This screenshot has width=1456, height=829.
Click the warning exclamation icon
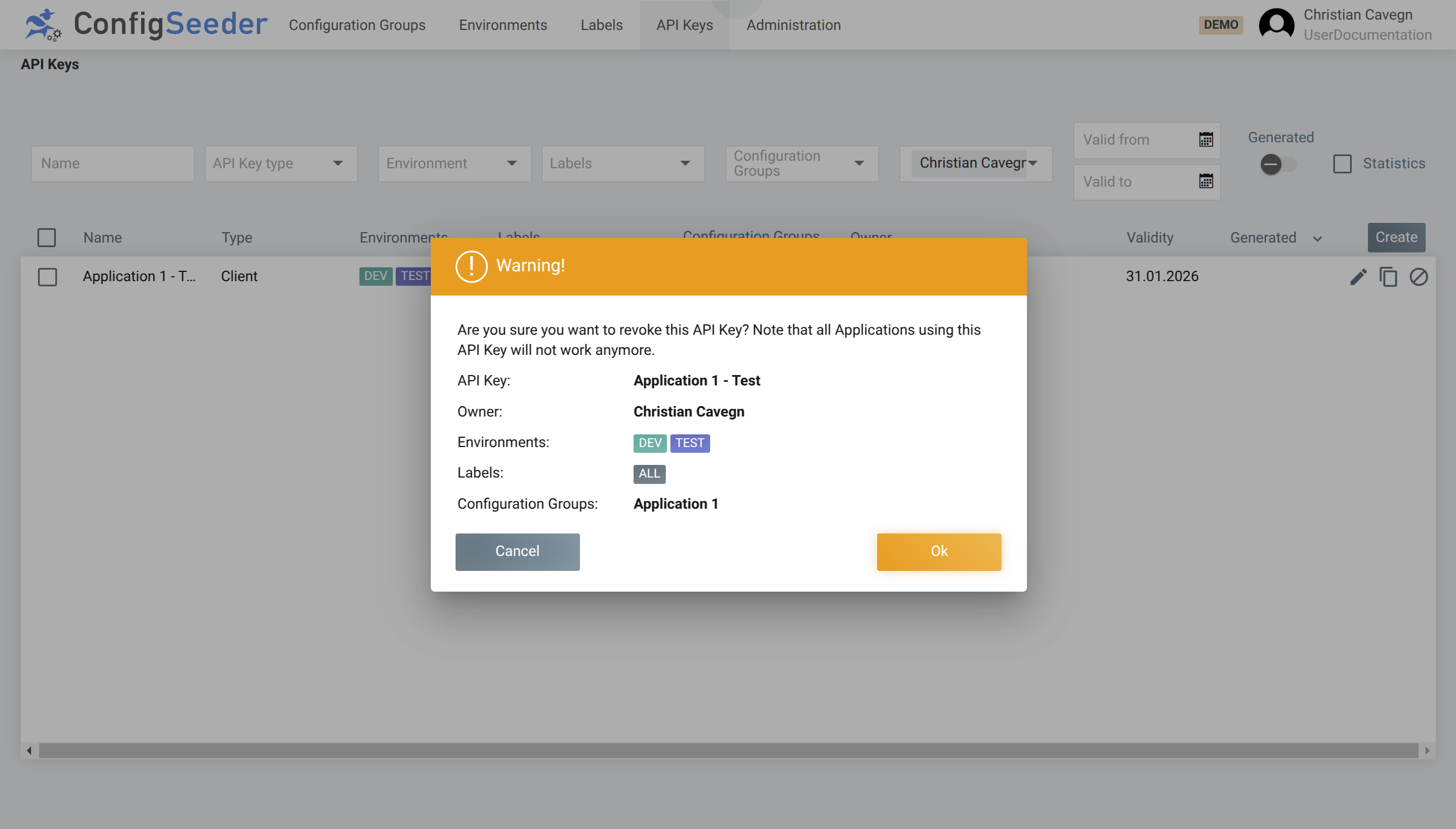click(x=471, y=266)
